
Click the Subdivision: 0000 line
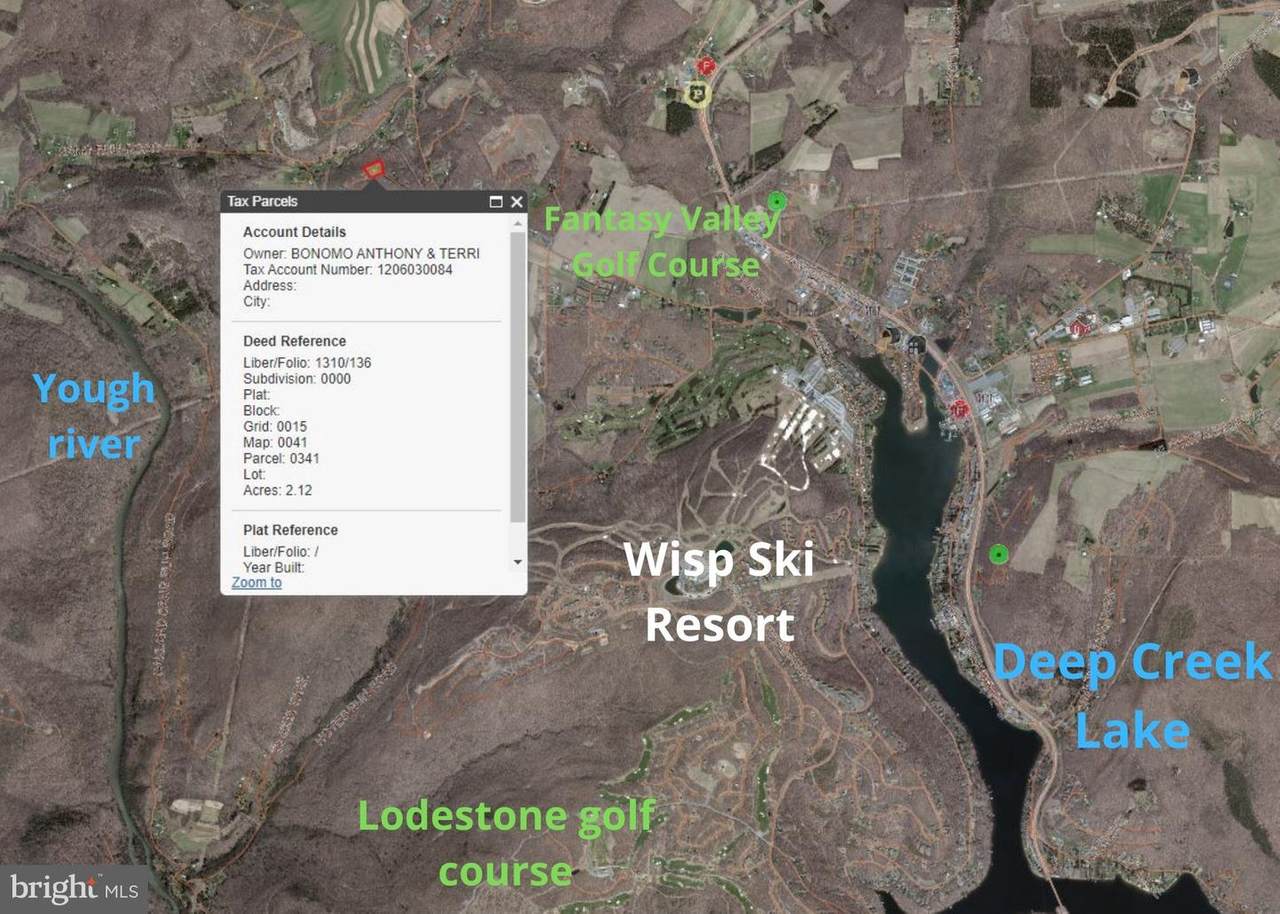(297, 379)
